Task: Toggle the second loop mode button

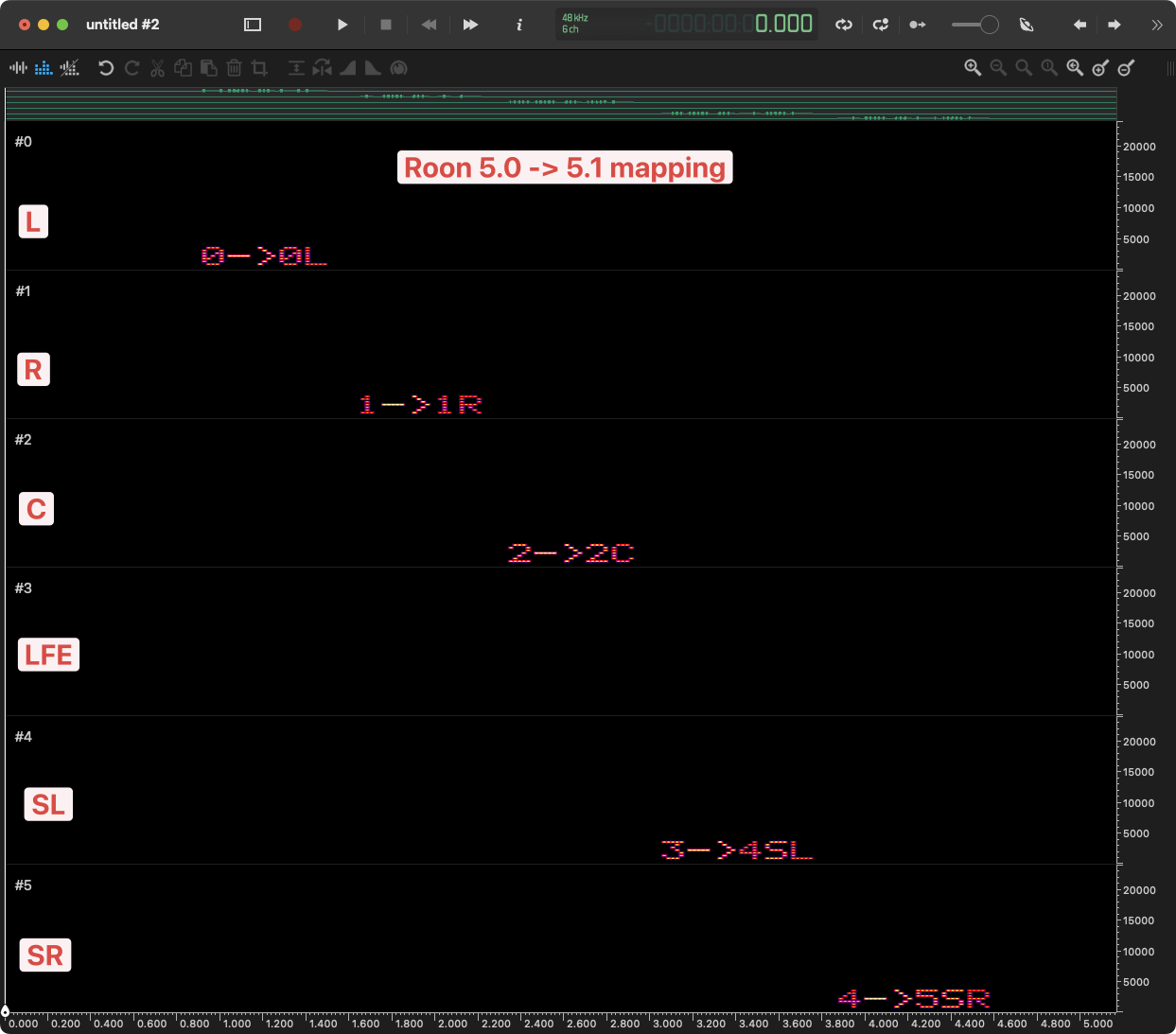Action: click(881, 25)
